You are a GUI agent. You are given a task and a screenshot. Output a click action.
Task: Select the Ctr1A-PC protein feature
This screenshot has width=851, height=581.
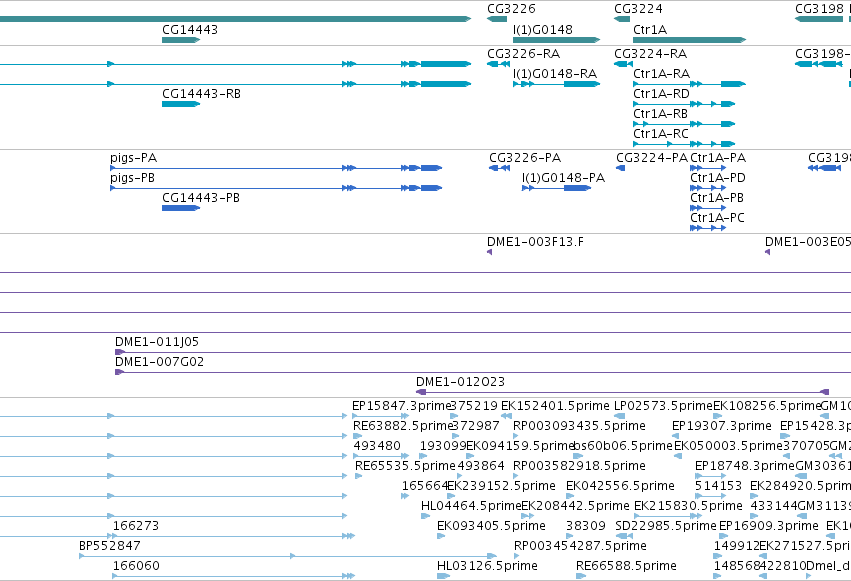[x=708, y=228]
